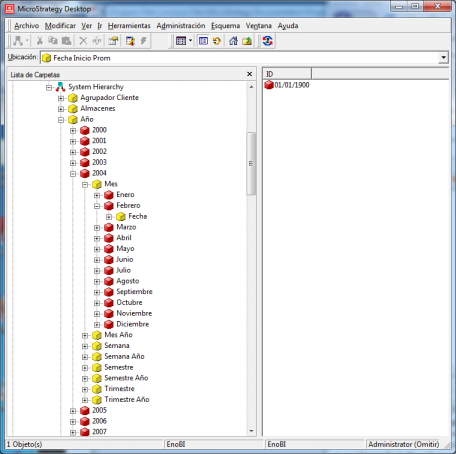This screenshot has height=454, width=456.
Task: Click the Rename toolbar icon
Action: tap(97, 41)
